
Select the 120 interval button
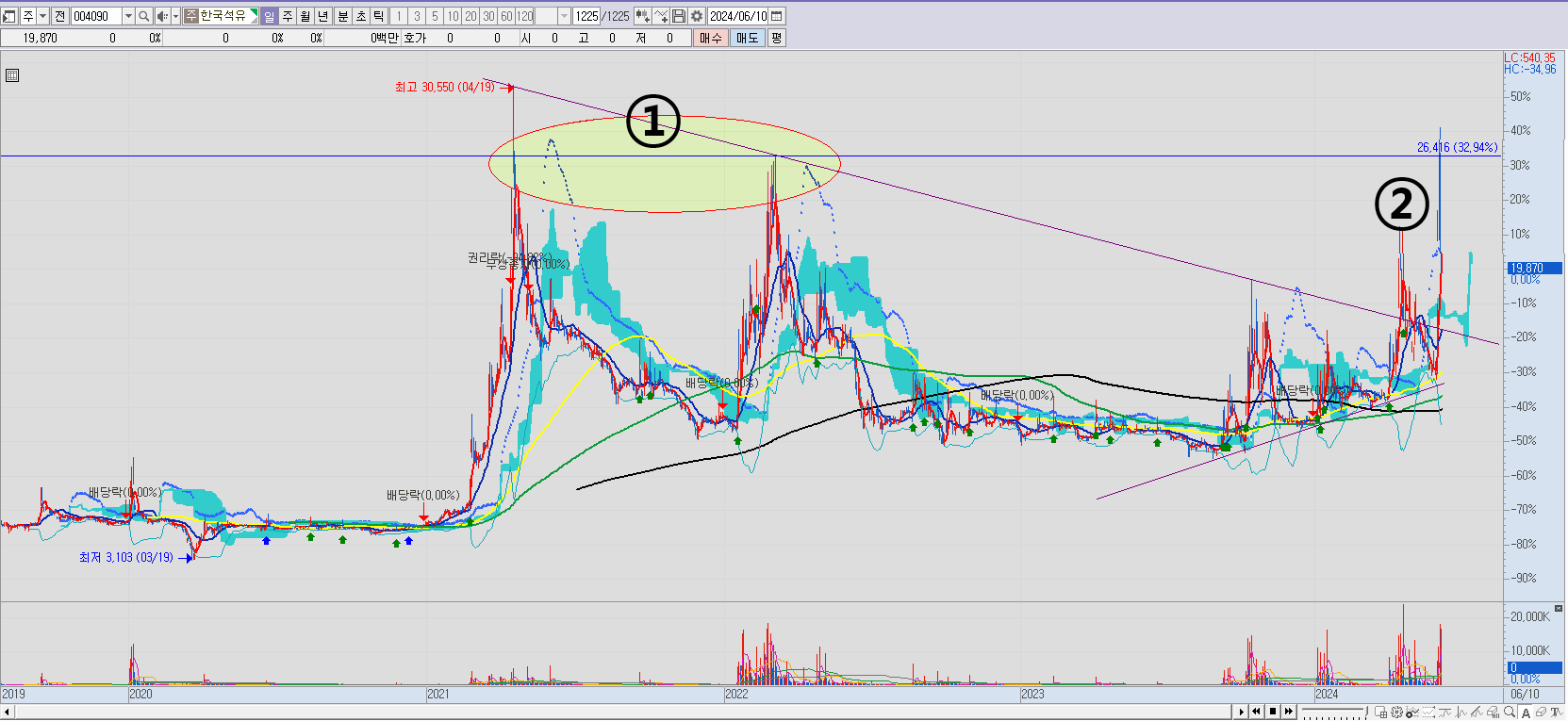(x=525, y=16)
